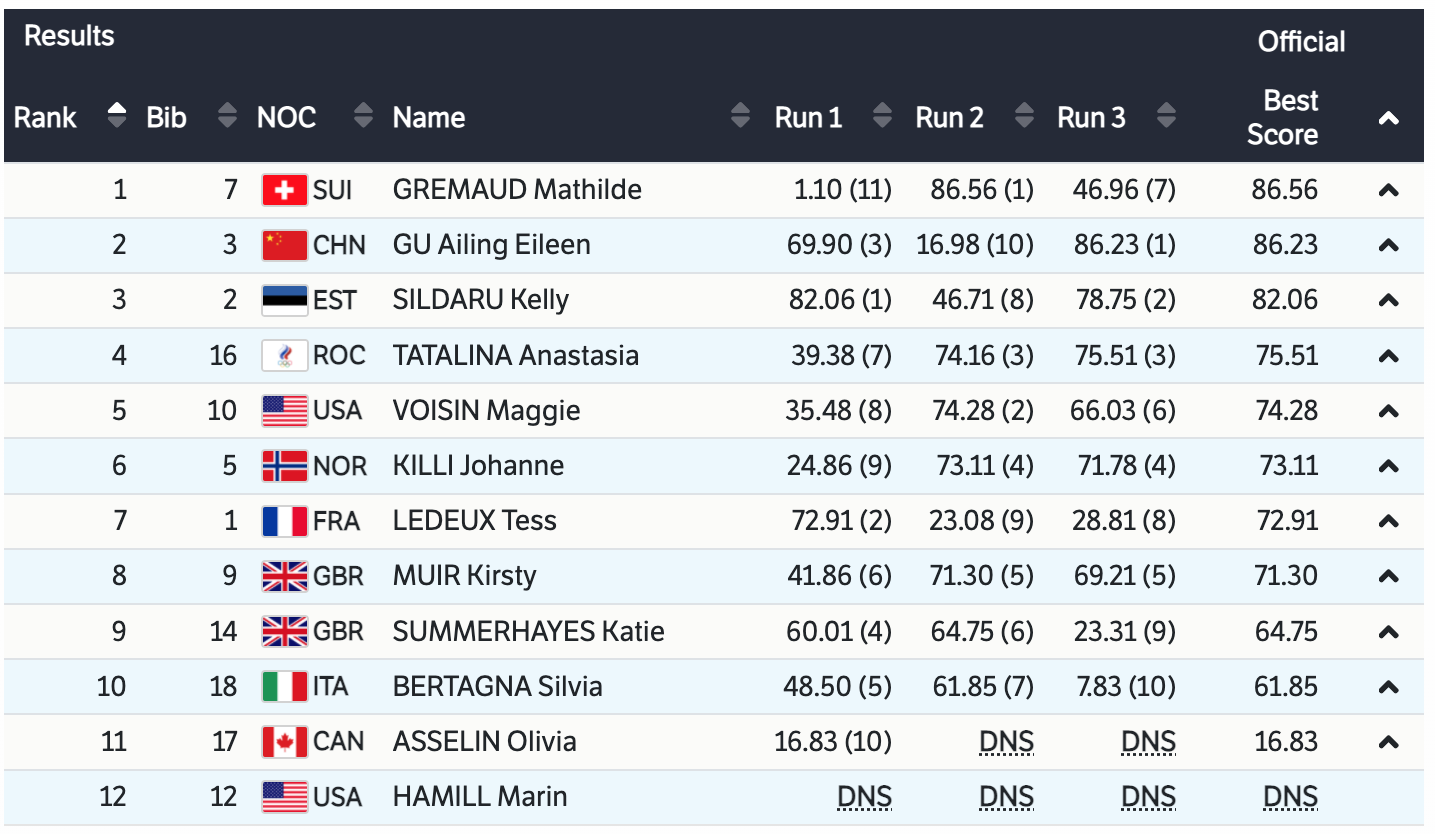This screenshot has height=834, width=1435.
Task: Click the Estonia flag next to EST
Action: click(x=284, y=300)
